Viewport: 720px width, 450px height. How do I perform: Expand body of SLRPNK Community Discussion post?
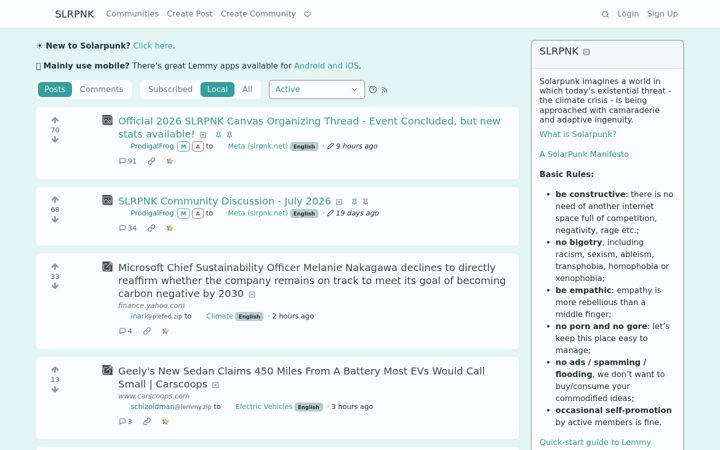coord(339,202)
